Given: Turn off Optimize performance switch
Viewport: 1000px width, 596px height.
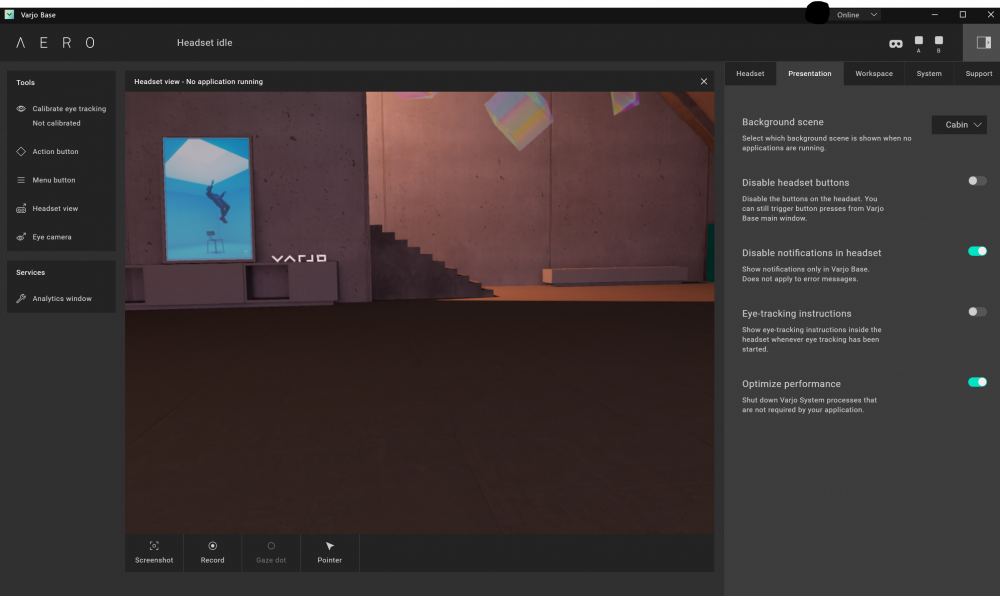Looking at the screenshot, I should point(977,382).
